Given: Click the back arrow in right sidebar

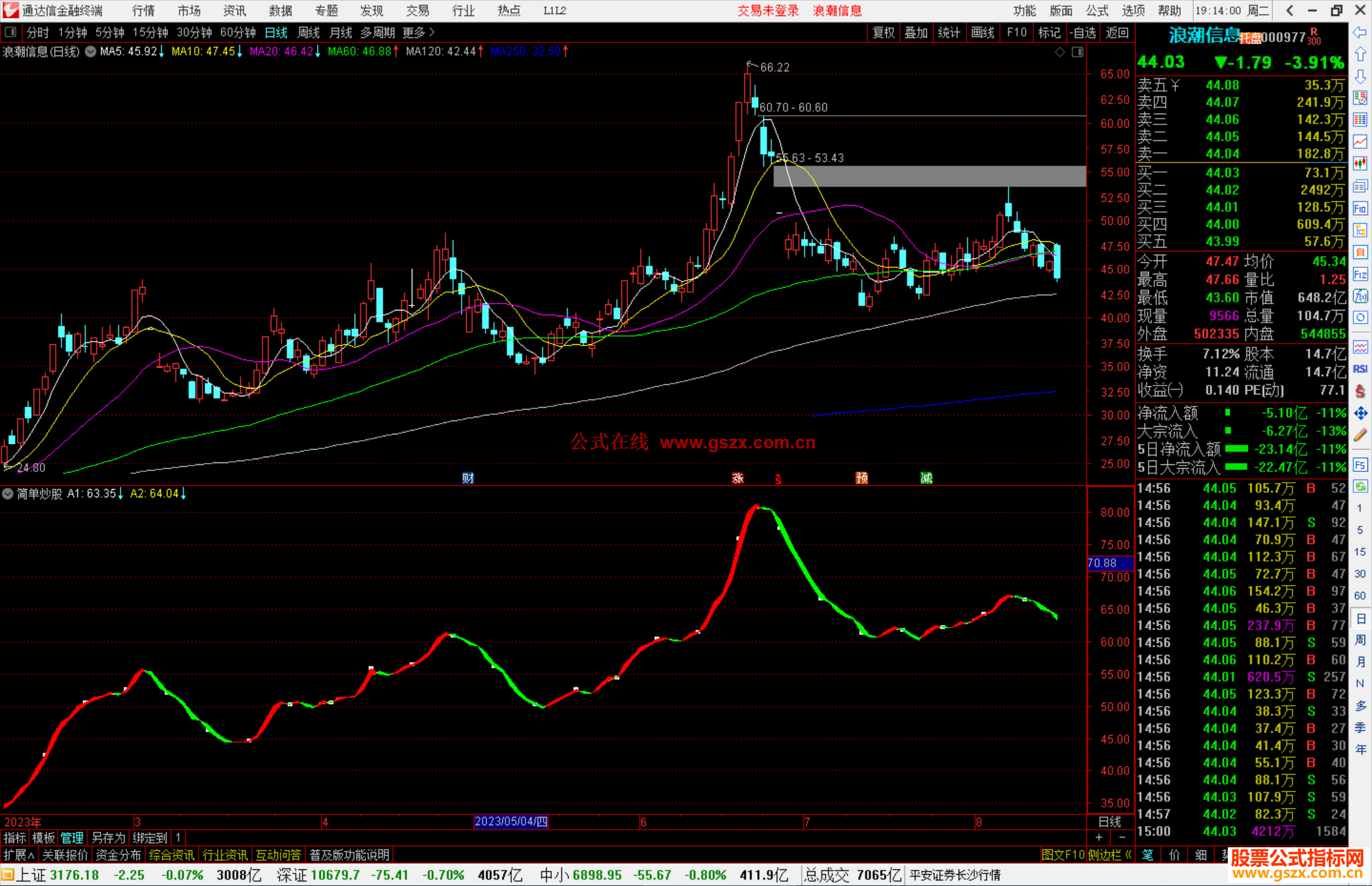Looking at the screenshot, I should click(x=1360, y=32).
